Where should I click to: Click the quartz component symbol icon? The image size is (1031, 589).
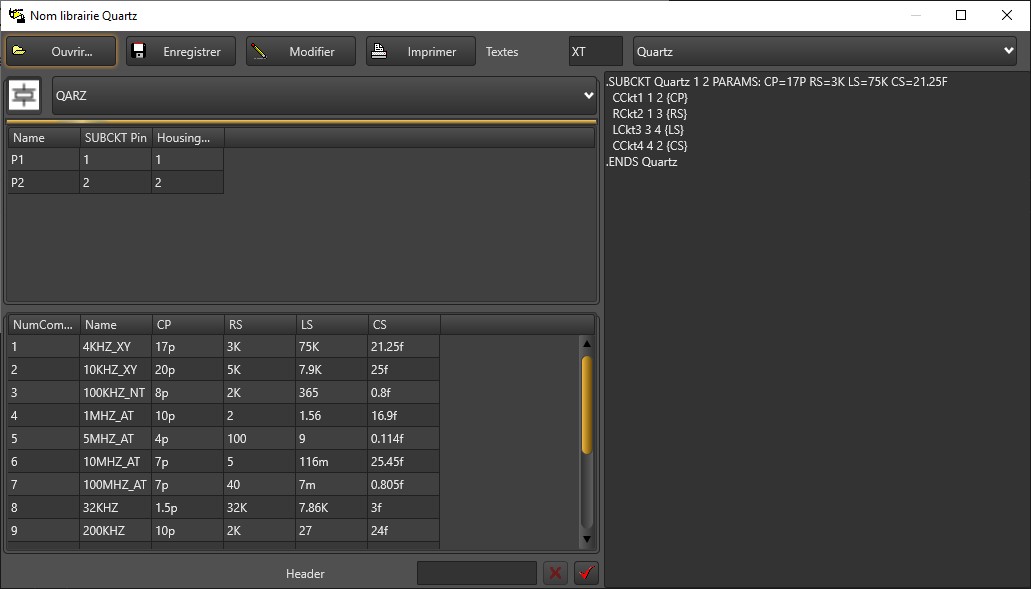(x=25, y=95)
